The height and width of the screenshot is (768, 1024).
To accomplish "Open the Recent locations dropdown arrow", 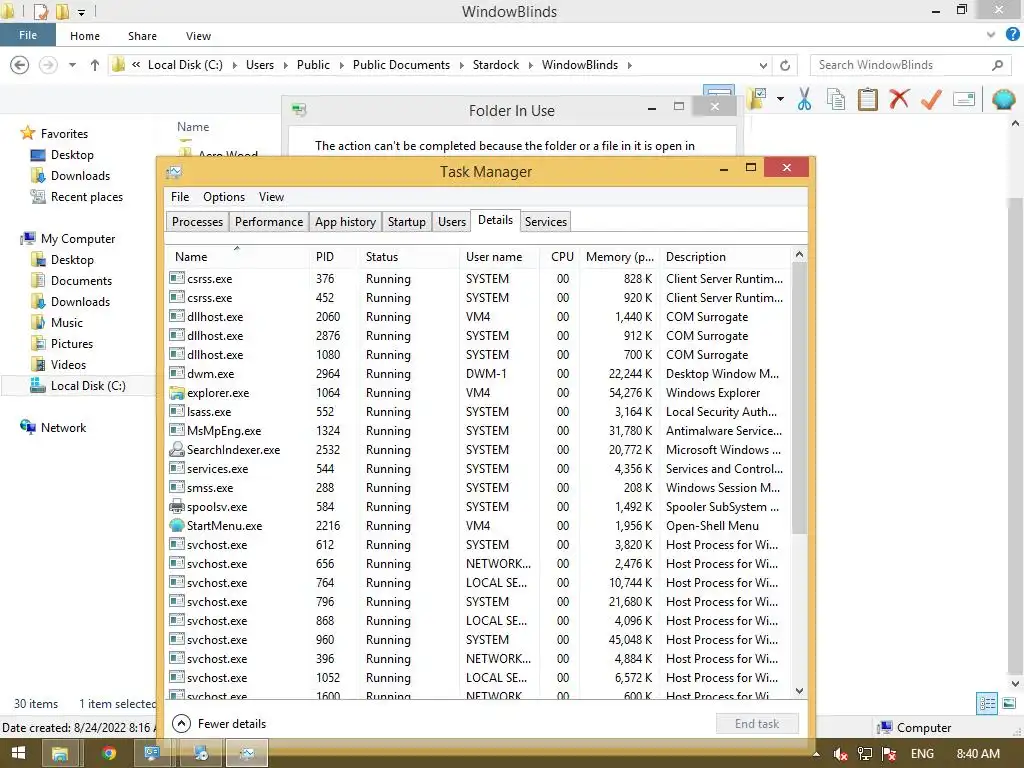I will pos(72,65).
